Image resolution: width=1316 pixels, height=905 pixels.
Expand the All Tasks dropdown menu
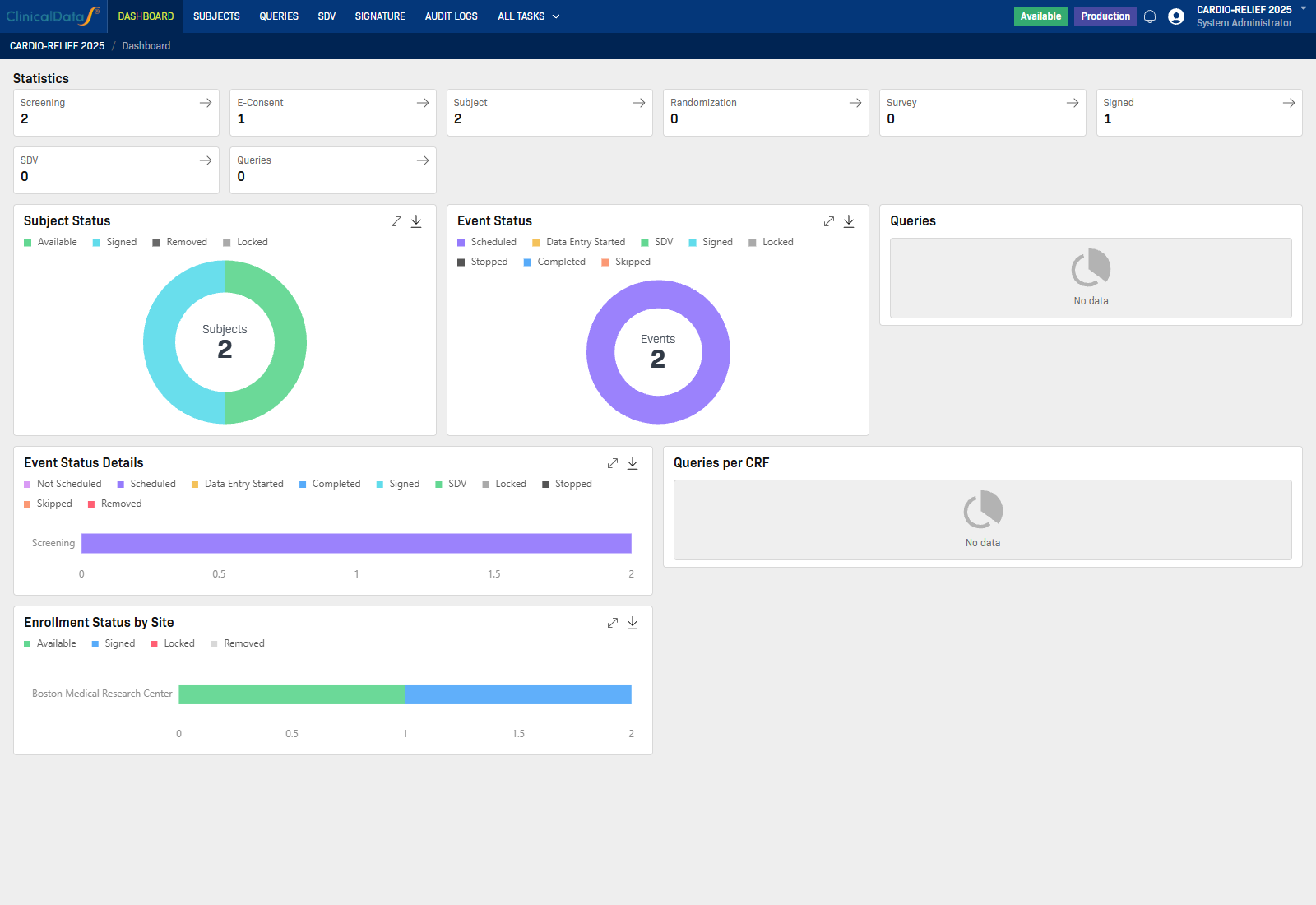[529, 16]
